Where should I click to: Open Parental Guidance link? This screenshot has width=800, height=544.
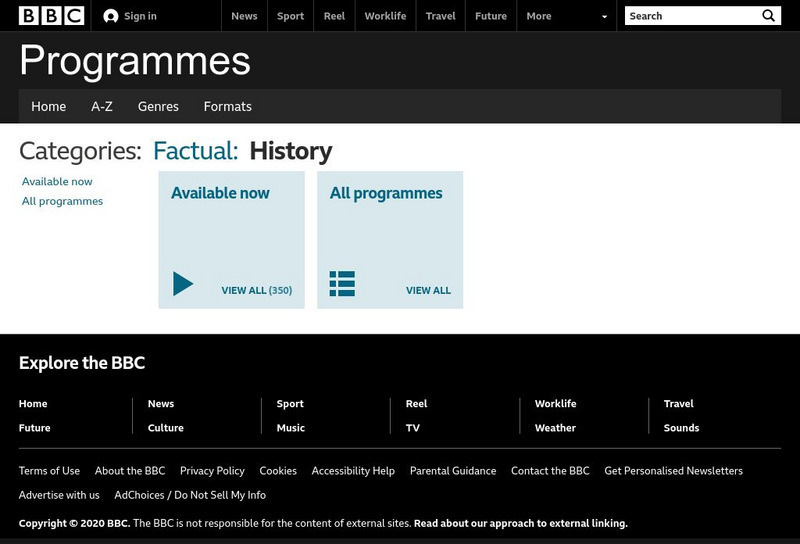(453, 471)
